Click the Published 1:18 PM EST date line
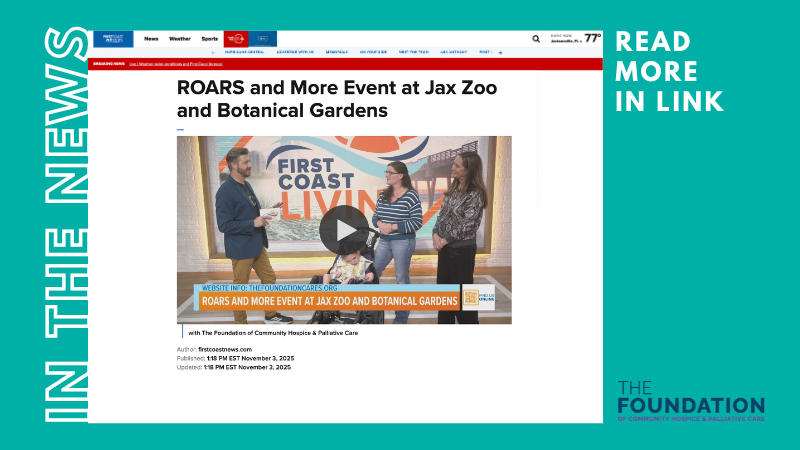The width and height of the screenshot is (800, 450). 235,358
